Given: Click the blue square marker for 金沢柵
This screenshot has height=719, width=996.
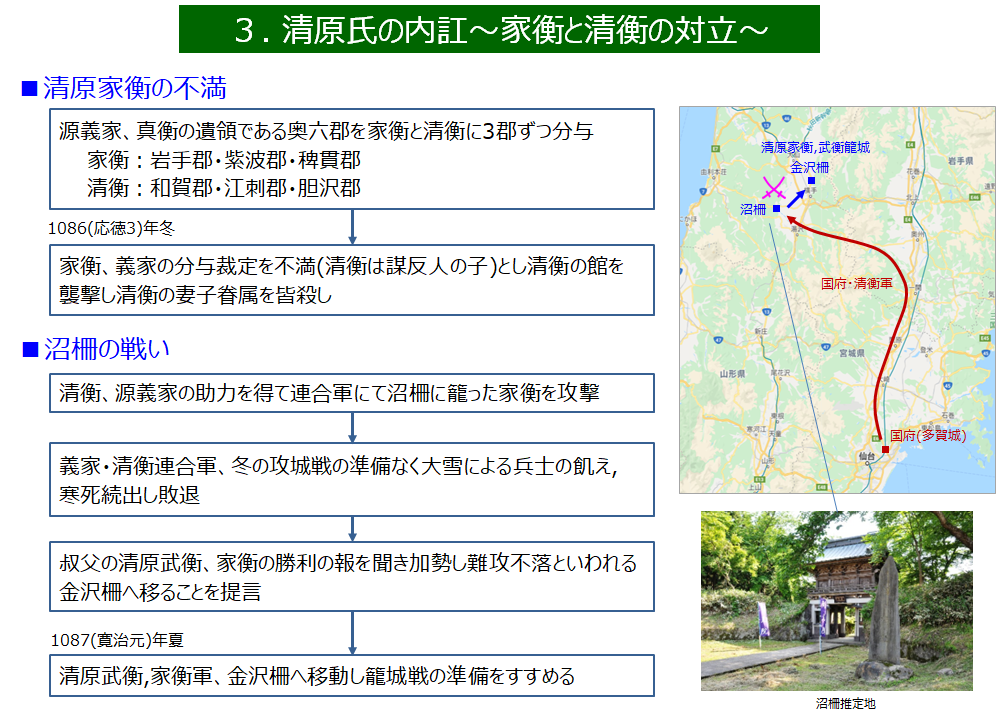Looking at the screenshot, I should (811, 181).
